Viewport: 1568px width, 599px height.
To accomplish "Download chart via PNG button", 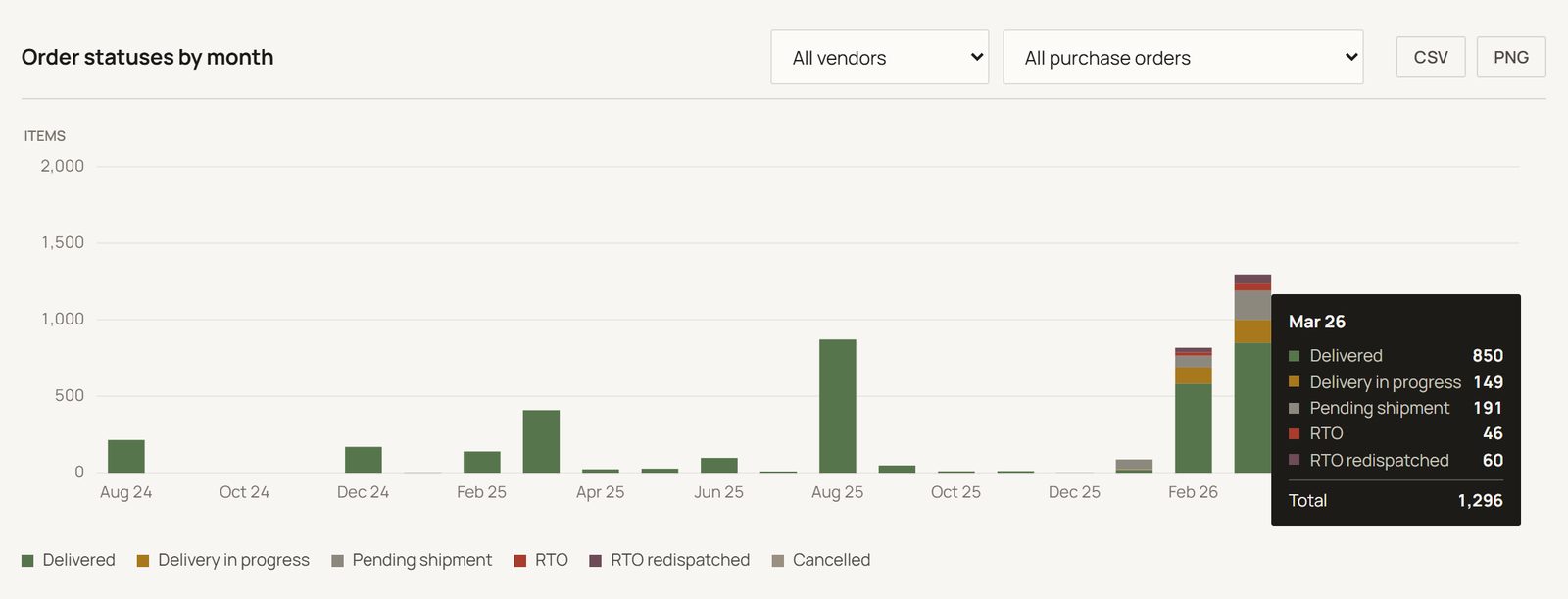I will click(1511, 57).
